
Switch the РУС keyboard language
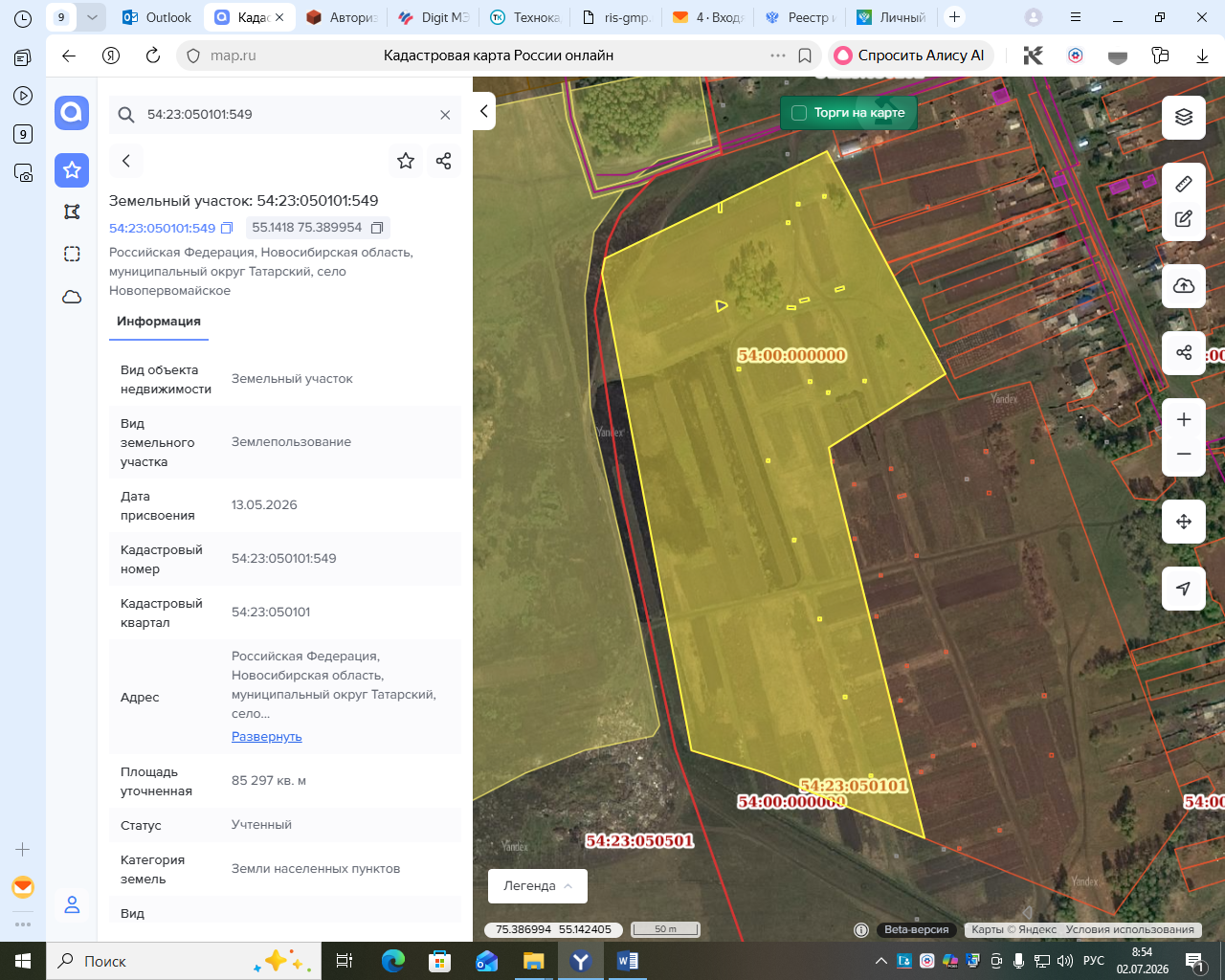point(1094,961)
